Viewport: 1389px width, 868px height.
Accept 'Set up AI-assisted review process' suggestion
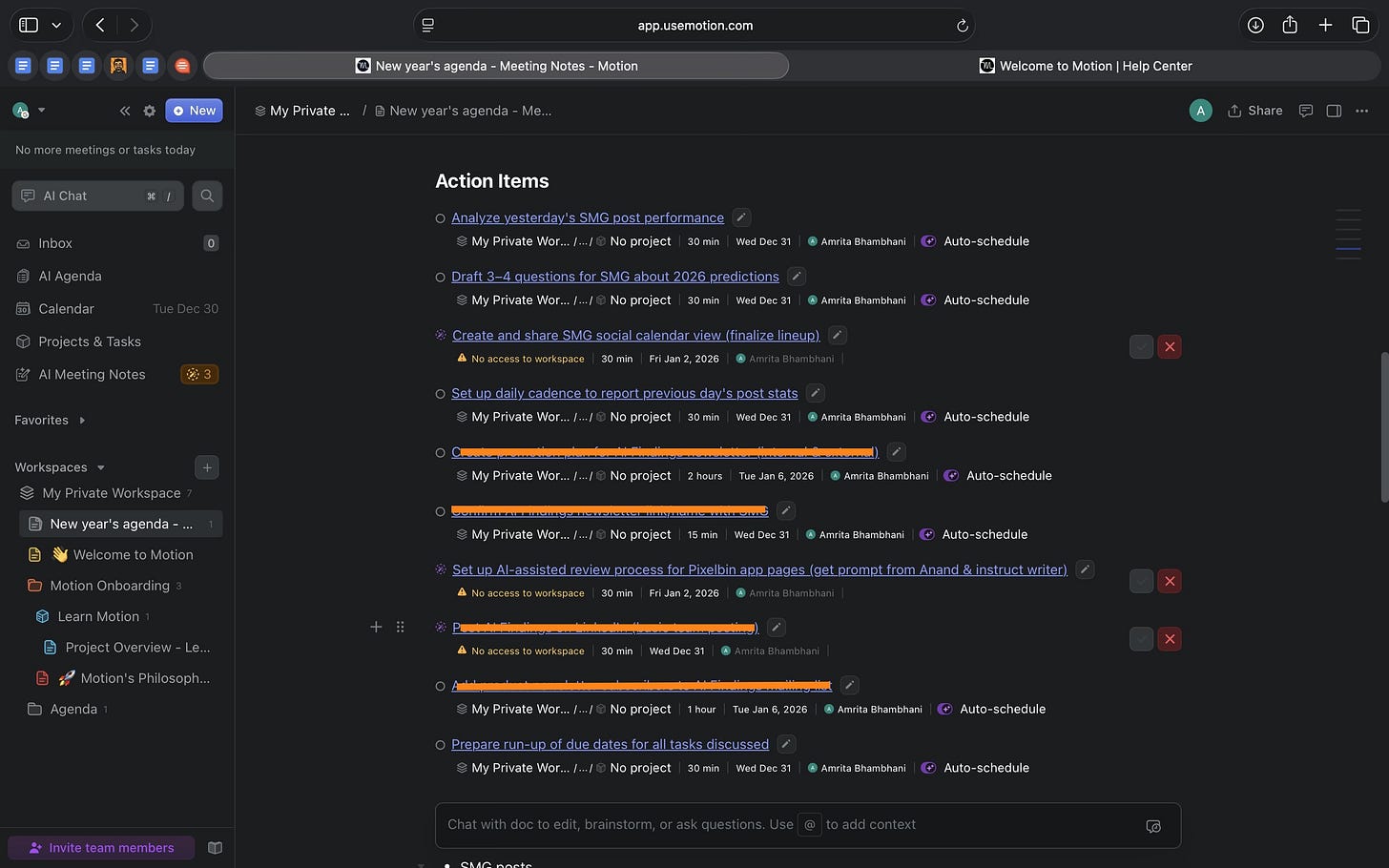coord(1141,581)
